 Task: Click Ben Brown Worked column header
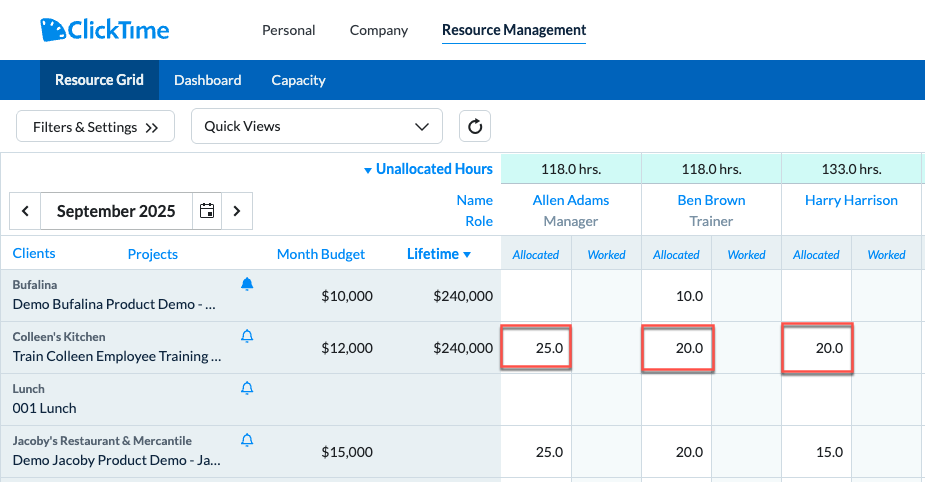[746, 255]
